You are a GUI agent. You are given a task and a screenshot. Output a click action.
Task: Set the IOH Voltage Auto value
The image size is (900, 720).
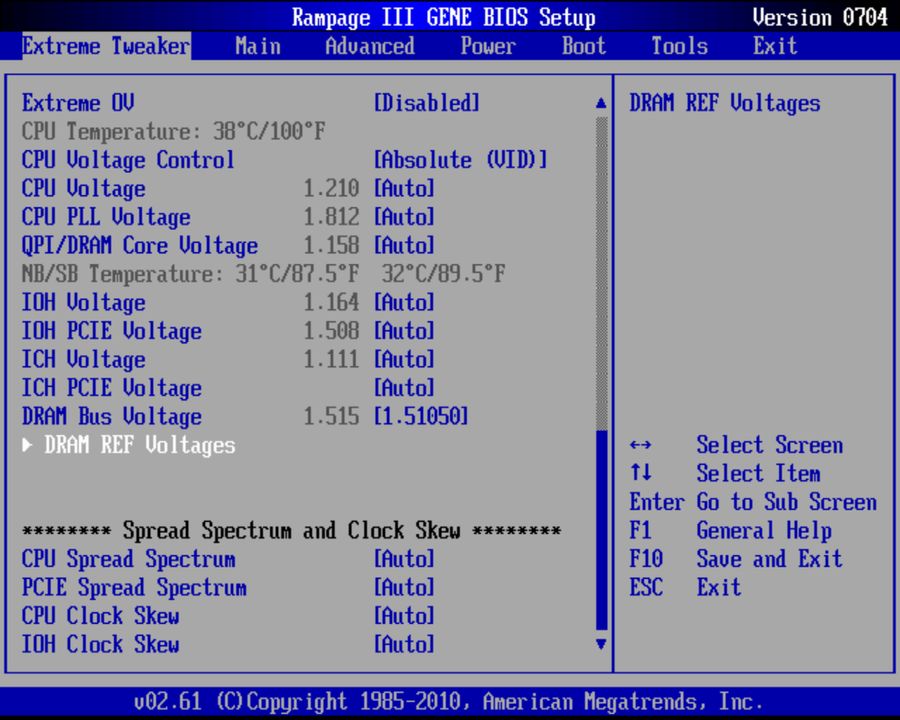coord(404,303)
